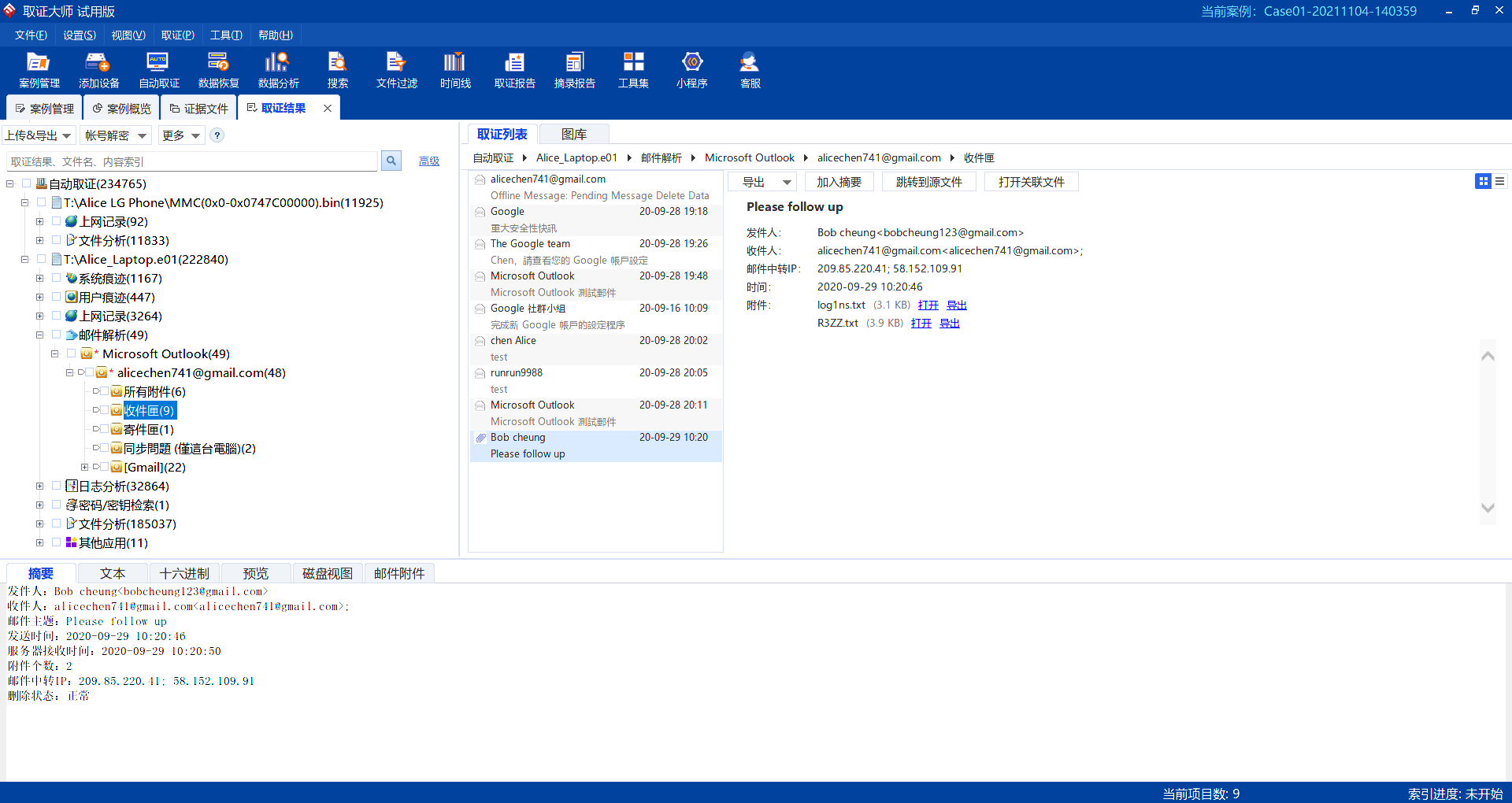Click the help question mark icon
The height and width of the screenshot is (803, 1512).
click(217, 135)
